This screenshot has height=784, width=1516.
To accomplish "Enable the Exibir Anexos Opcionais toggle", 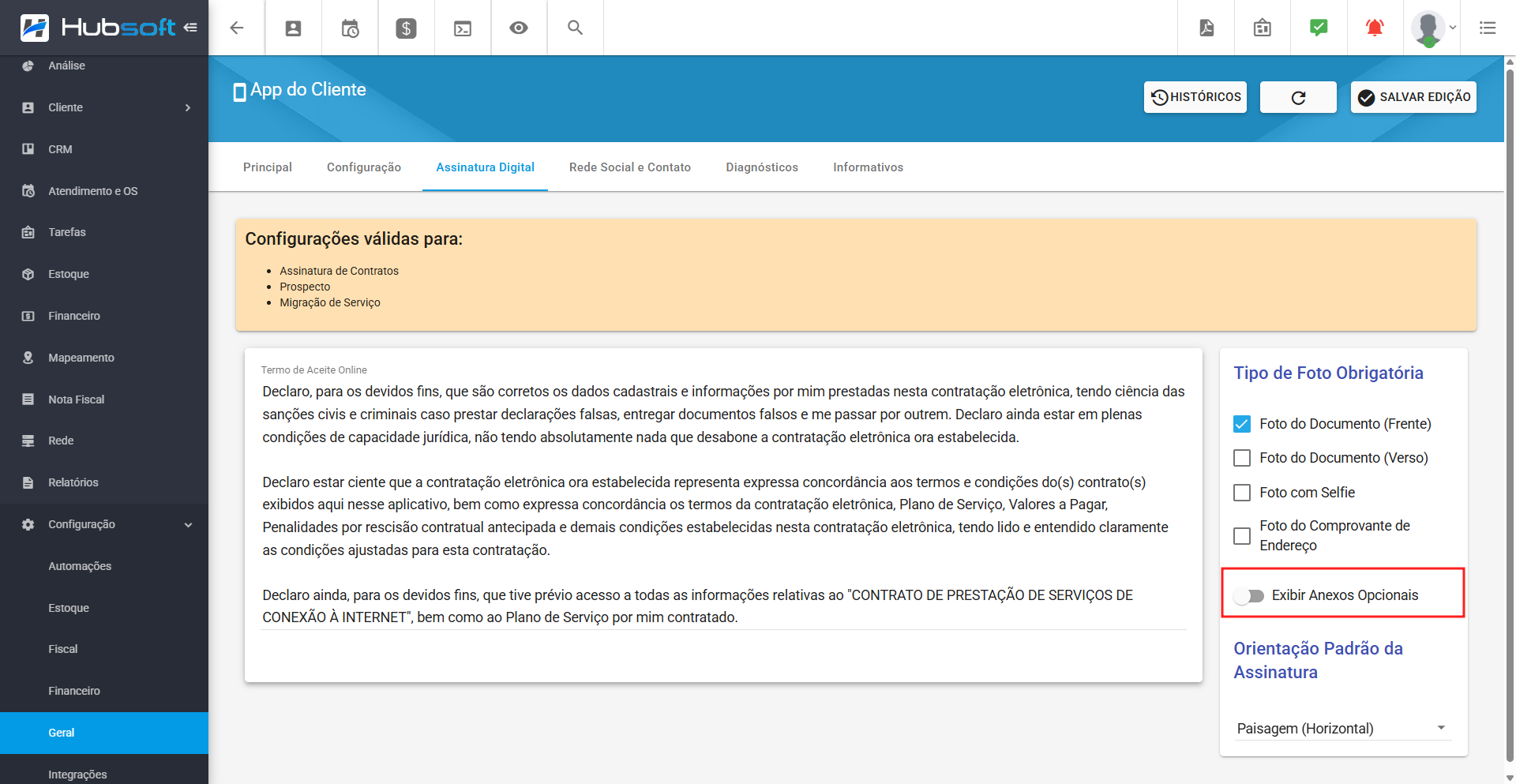I will (1249, 595).
